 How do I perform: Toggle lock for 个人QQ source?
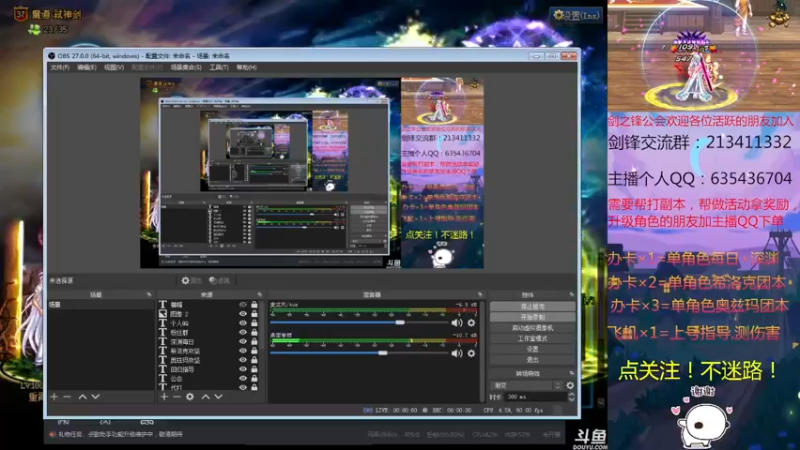(254, 323)
